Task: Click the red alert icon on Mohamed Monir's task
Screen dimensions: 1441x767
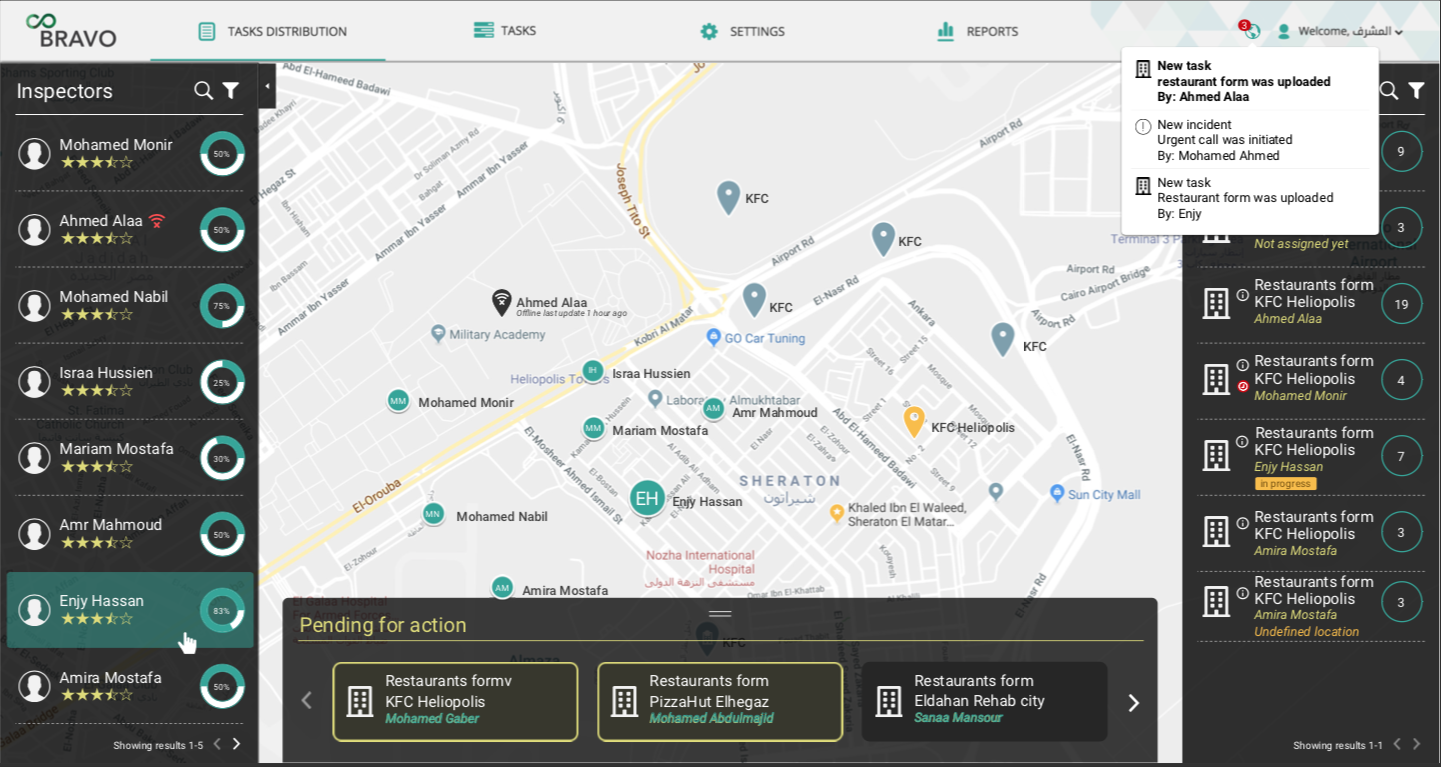Action: [x=1243, y=386]
